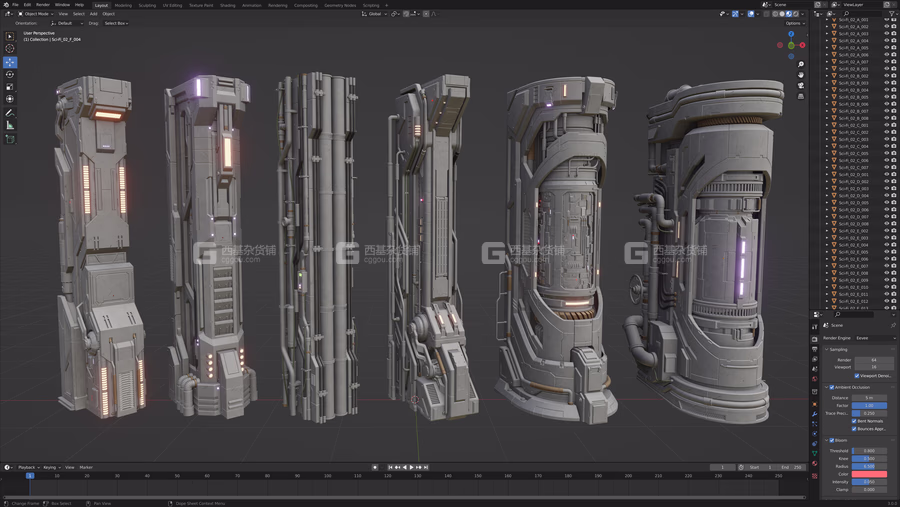
Task: Open the View Layer properties tab
Action: point(814,359)
